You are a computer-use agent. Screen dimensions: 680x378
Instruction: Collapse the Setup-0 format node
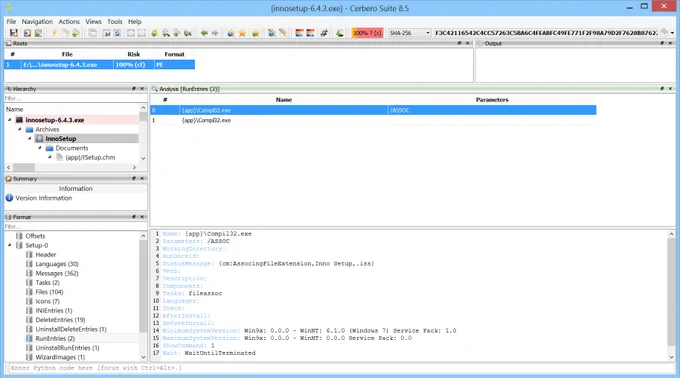pyautogui.click(x=10, y=245)
